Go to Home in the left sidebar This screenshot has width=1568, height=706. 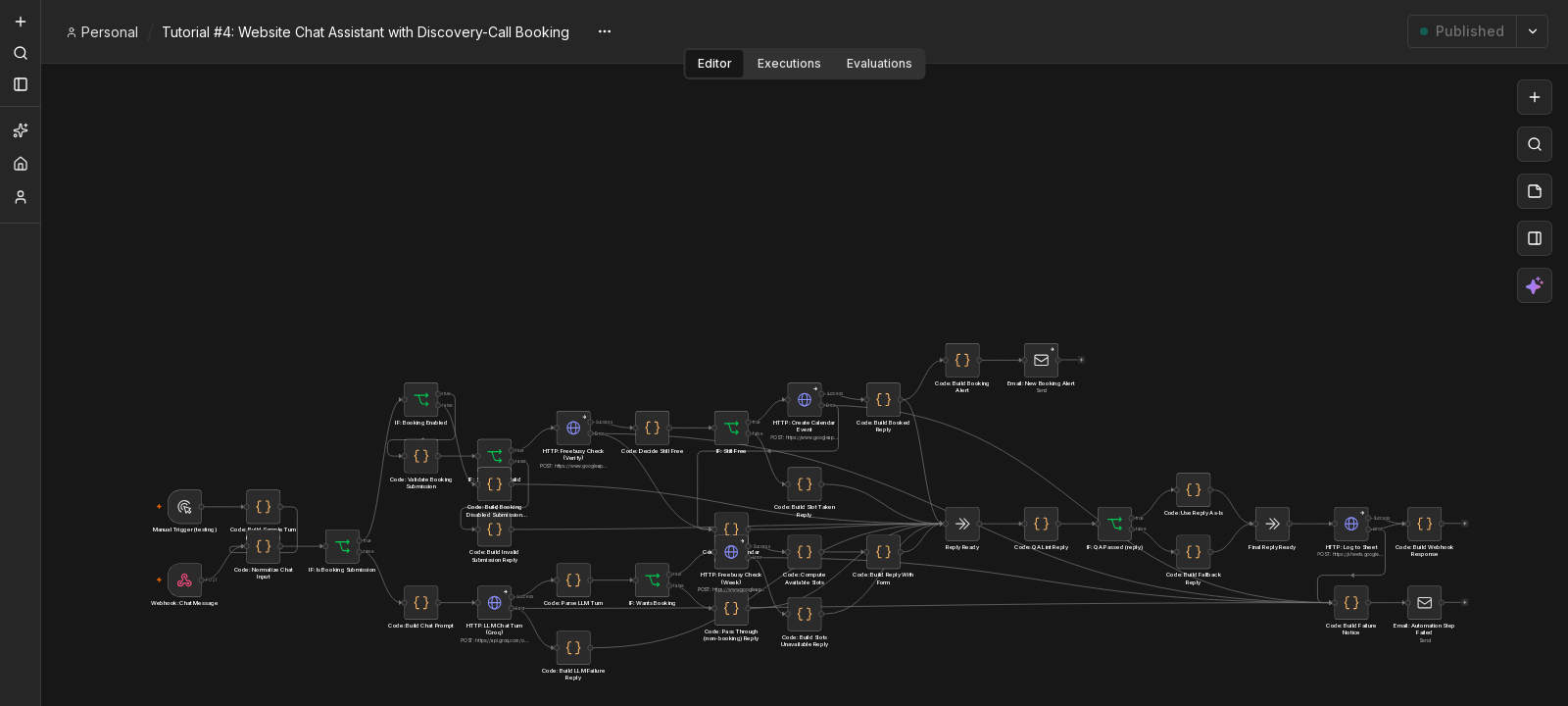[21, 164]
